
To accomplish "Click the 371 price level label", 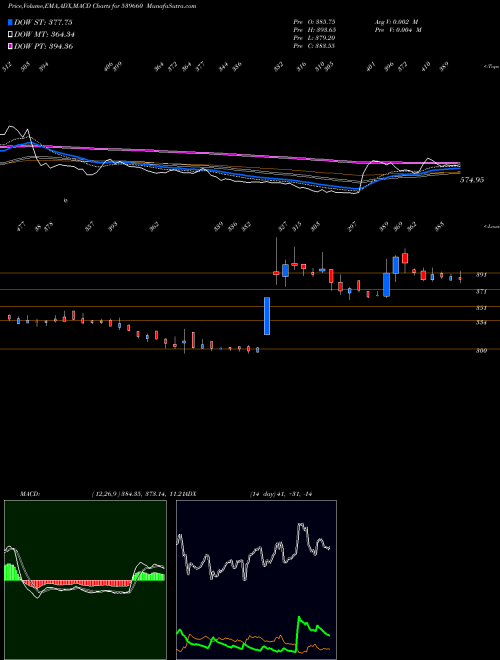I will (x=481, y=291).
